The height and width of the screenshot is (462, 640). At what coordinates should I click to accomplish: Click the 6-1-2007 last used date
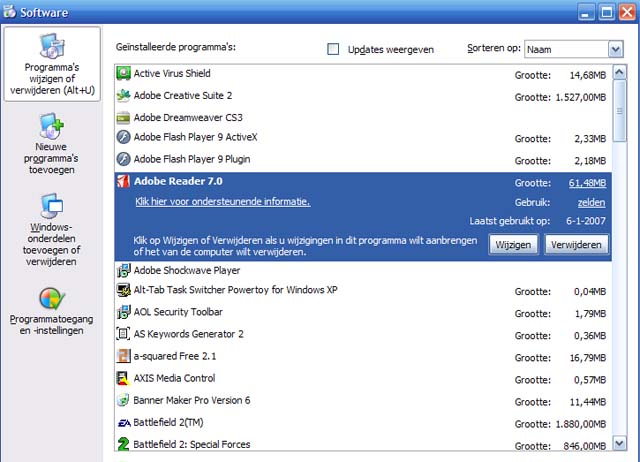(586, 221)
